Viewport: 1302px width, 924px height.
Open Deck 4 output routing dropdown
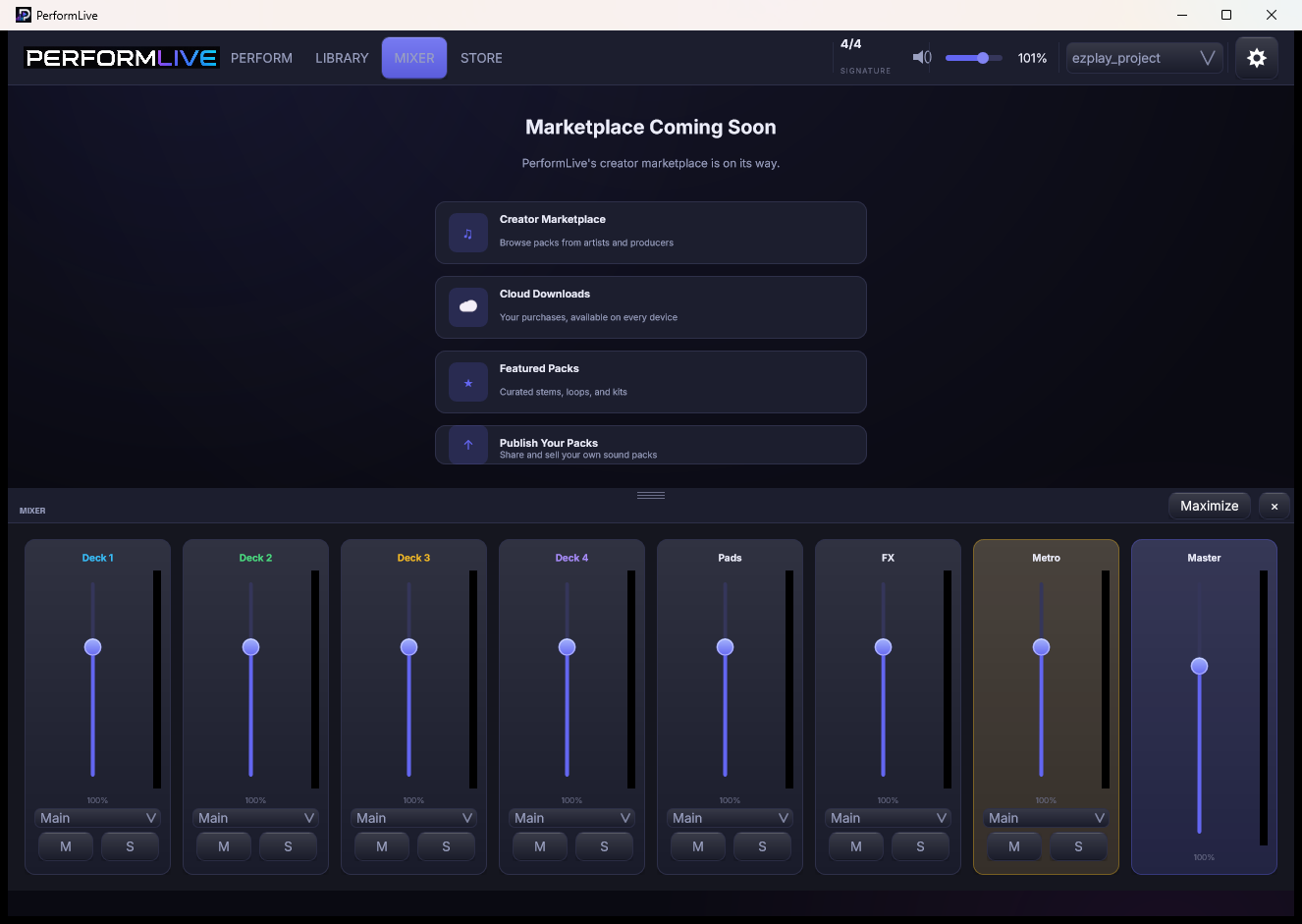(572, 818)
